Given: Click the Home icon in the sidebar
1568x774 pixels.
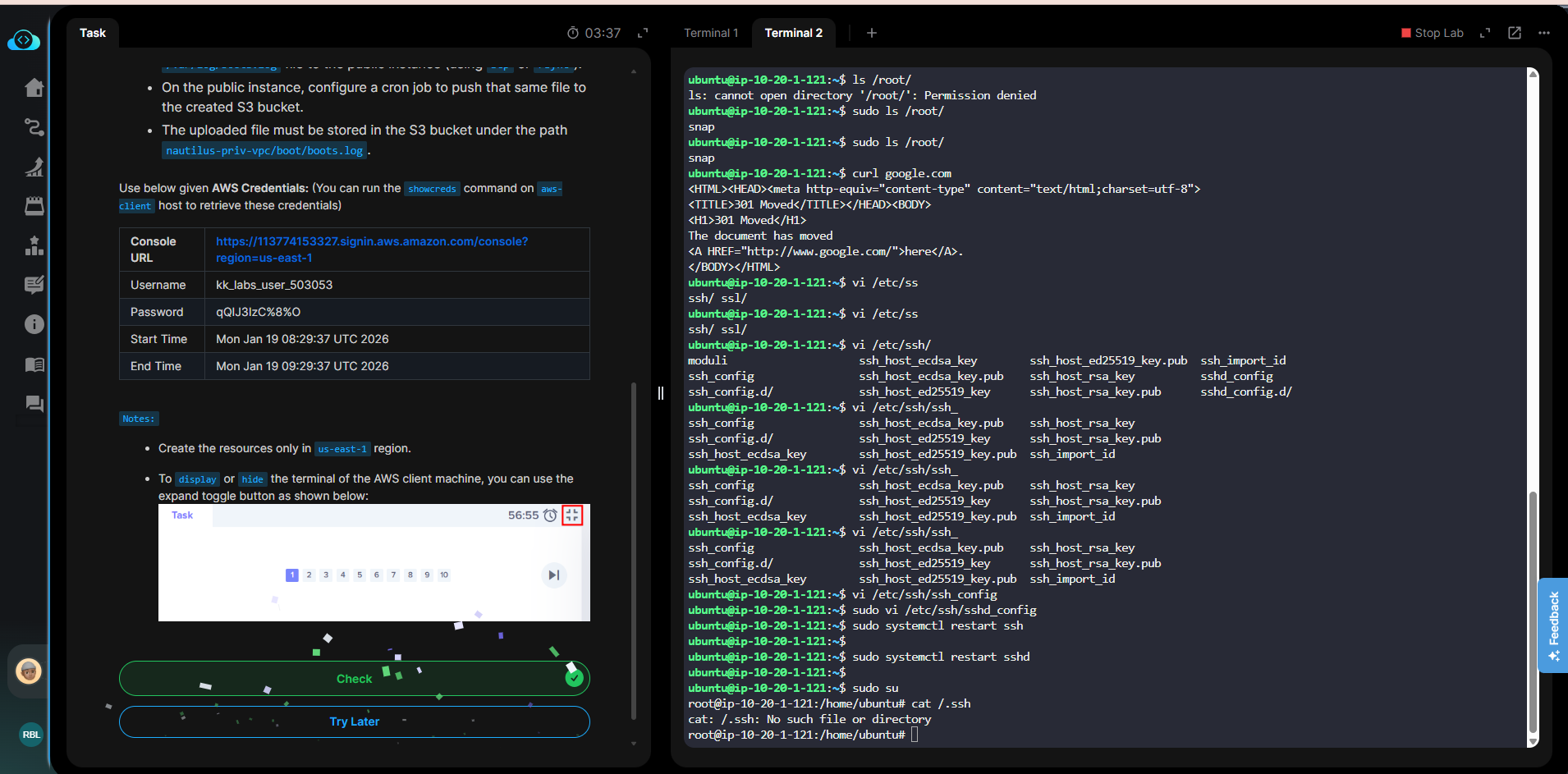Looking at the screenshot, I should click(x=34, y=88).
